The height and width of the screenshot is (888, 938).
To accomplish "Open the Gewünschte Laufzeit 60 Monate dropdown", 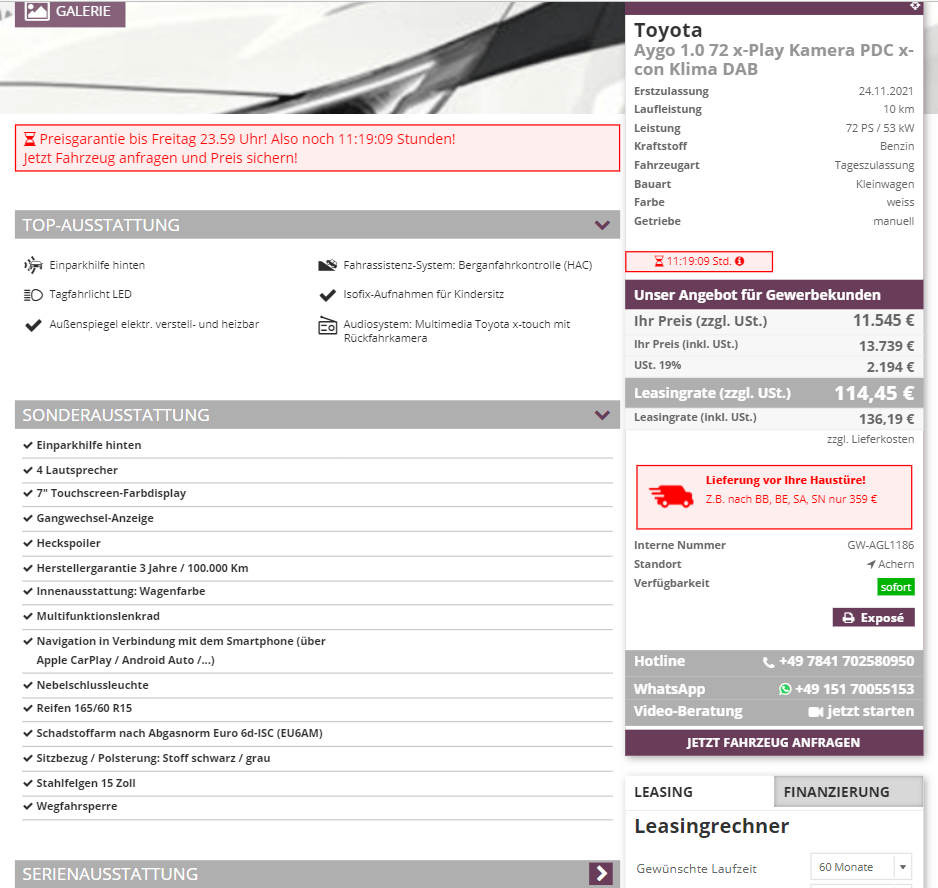I will point(861,867).
